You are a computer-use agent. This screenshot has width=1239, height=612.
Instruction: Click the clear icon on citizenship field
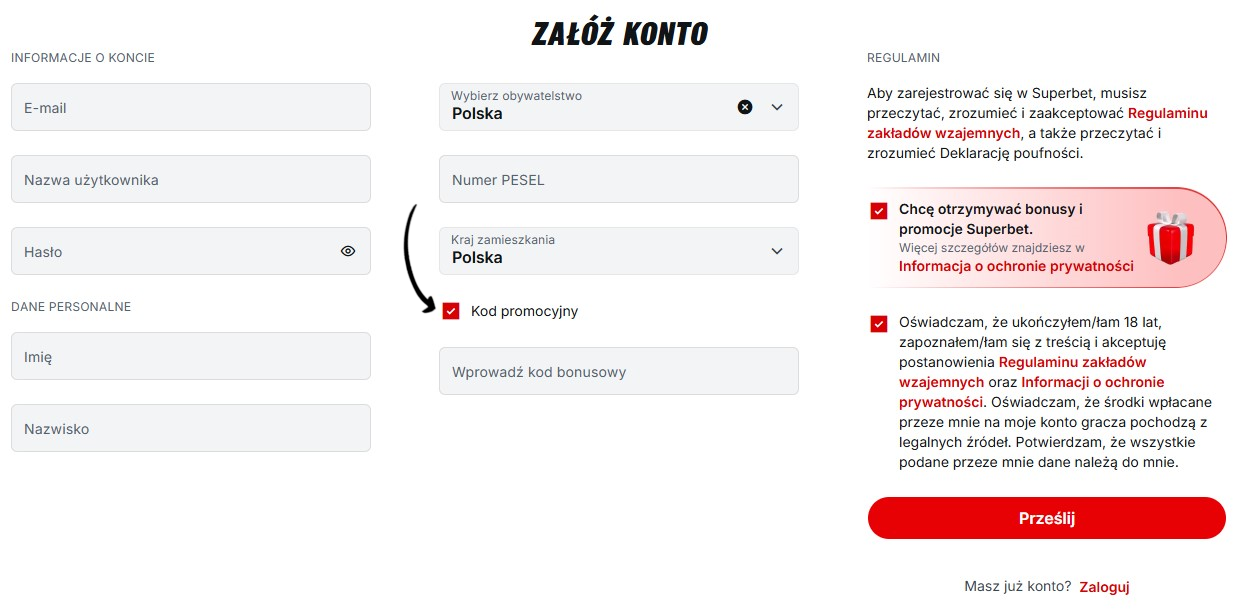(744, 106)
